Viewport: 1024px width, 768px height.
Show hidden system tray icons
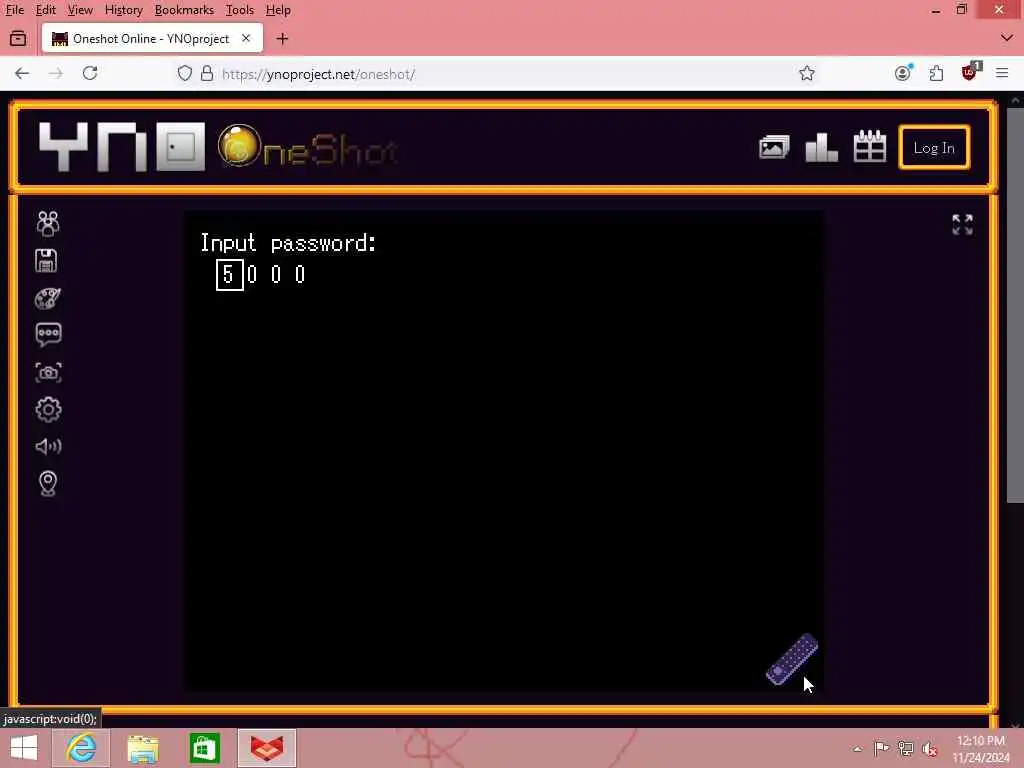click(x=857, y=749)
